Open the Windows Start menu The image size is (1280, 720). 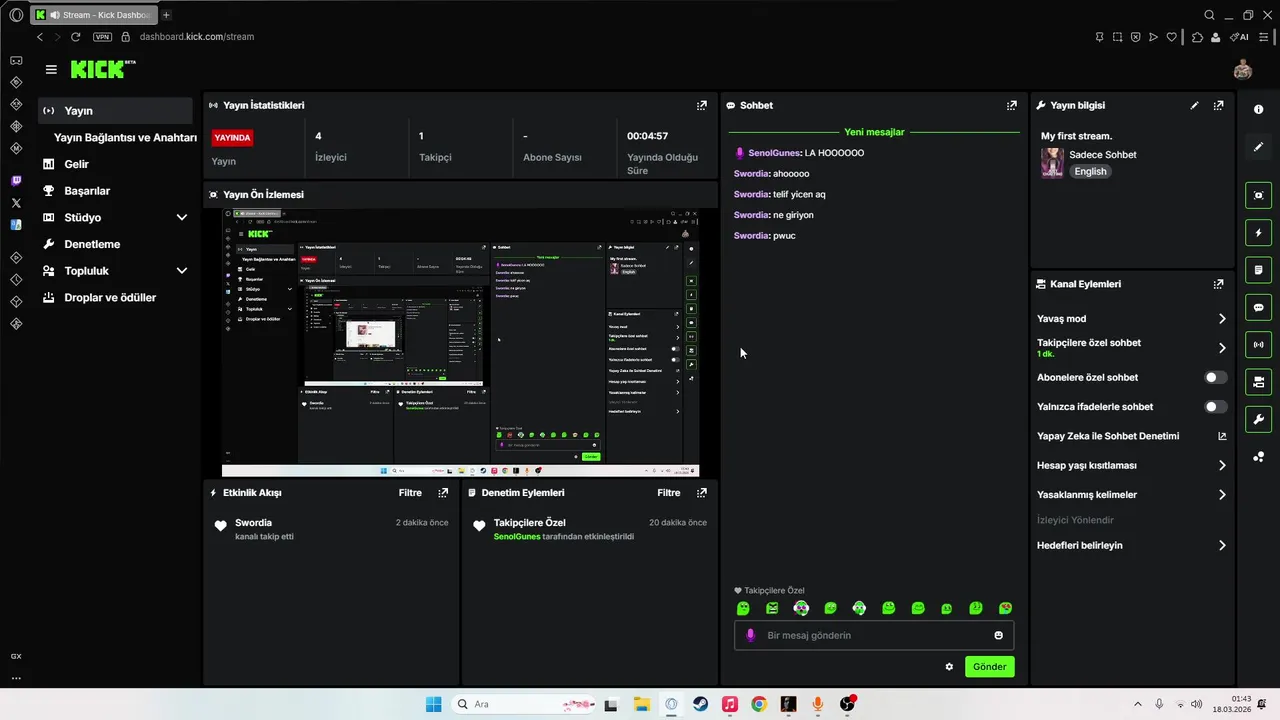(x=433, y=704)
